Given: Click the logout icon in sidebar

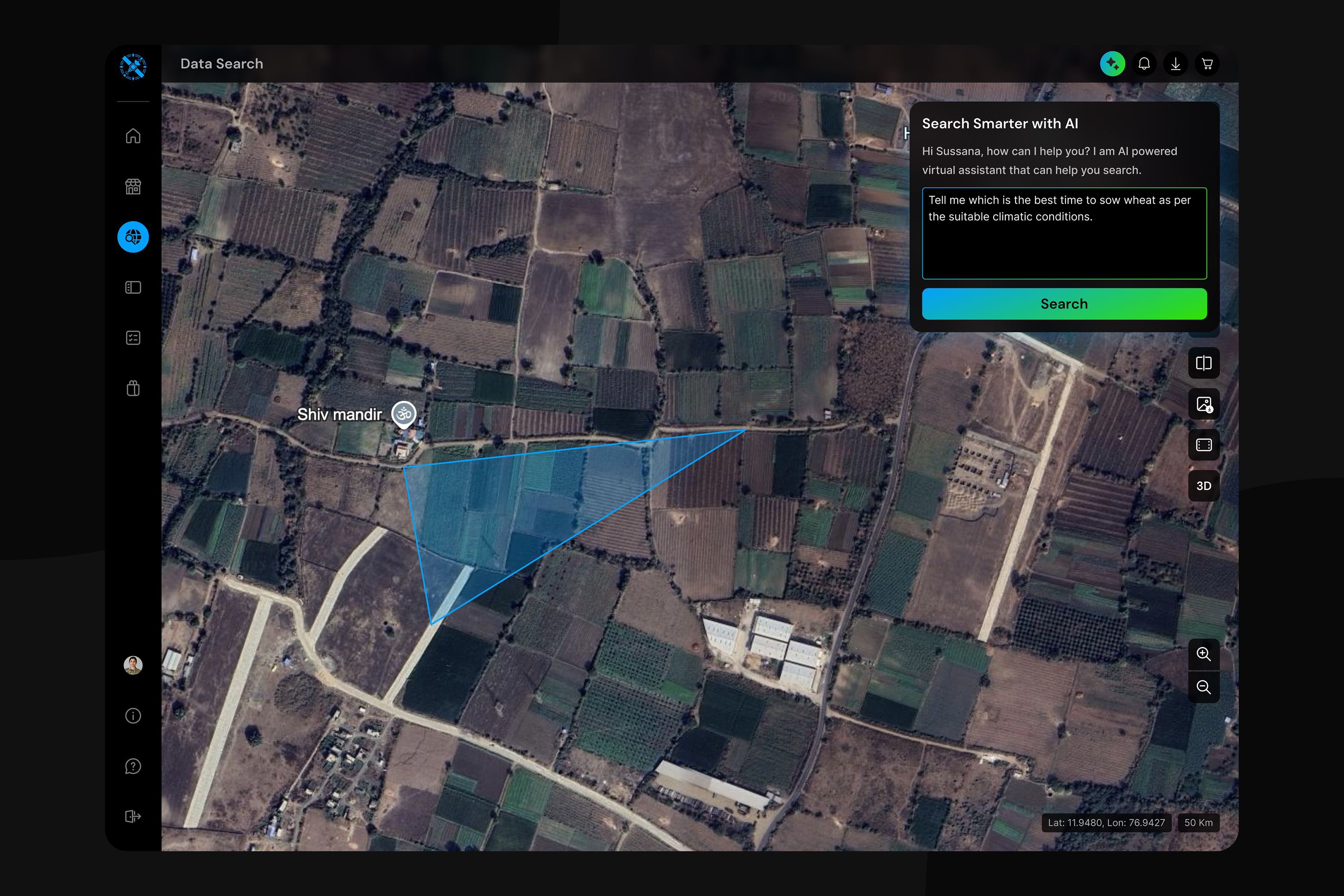Looking at the screenshot, I should pyautogui.click(x=133, y=817).
